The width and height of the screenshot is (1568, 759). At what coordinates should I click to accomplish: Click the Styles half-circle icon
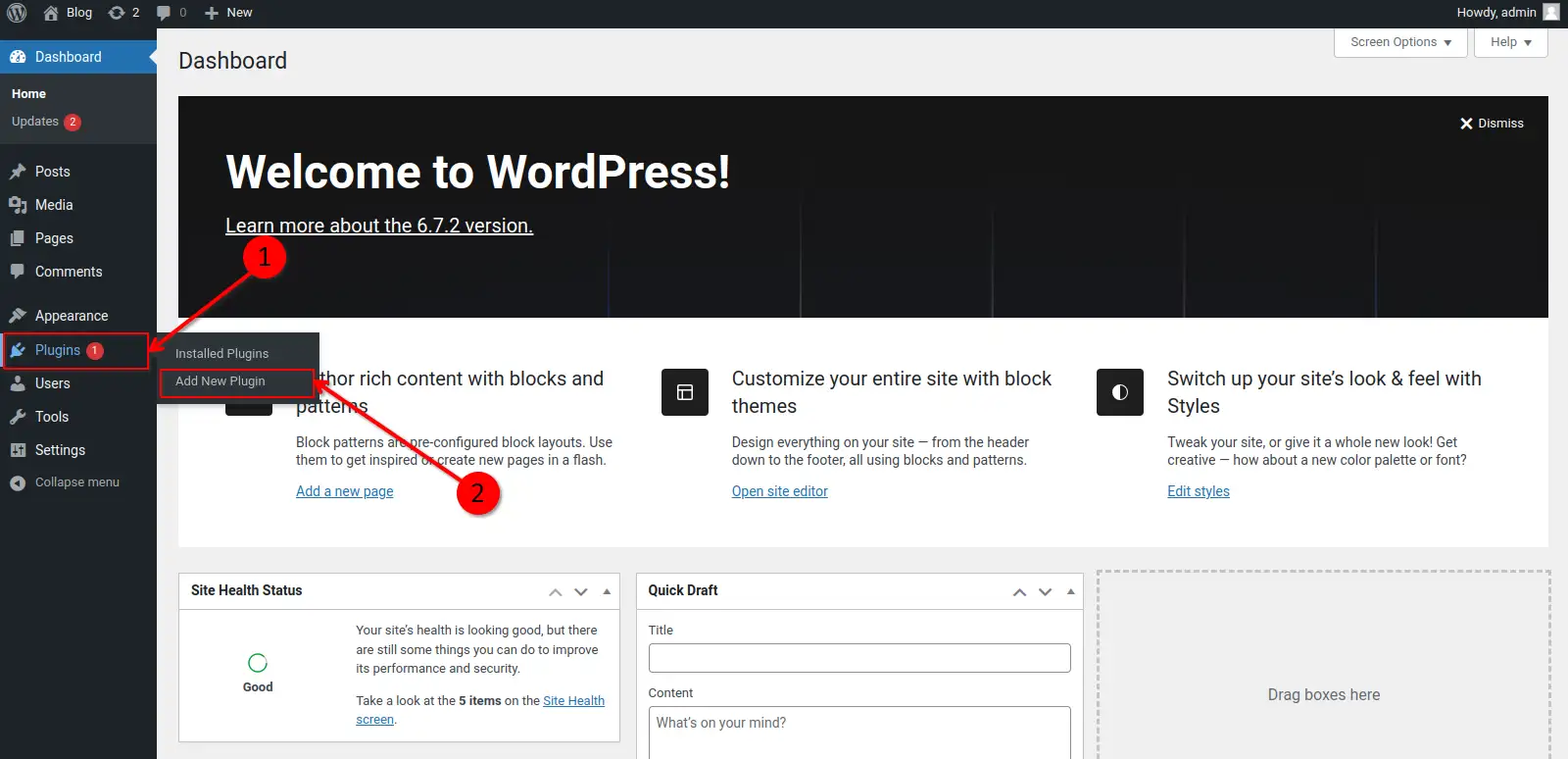1120,392
